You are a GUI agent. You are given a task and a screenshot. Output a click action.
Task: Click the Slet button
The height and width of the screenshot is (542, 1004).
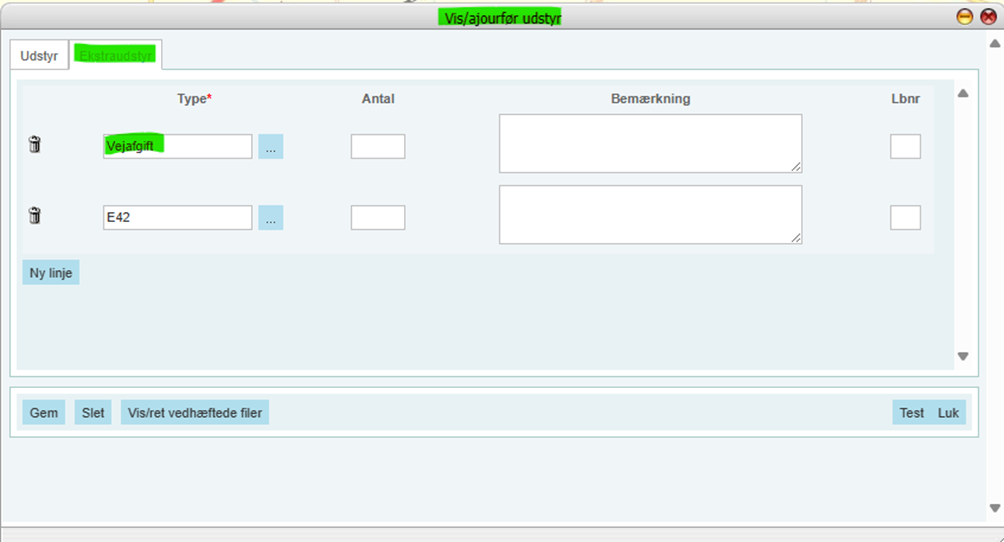click(x=93, y=413)
